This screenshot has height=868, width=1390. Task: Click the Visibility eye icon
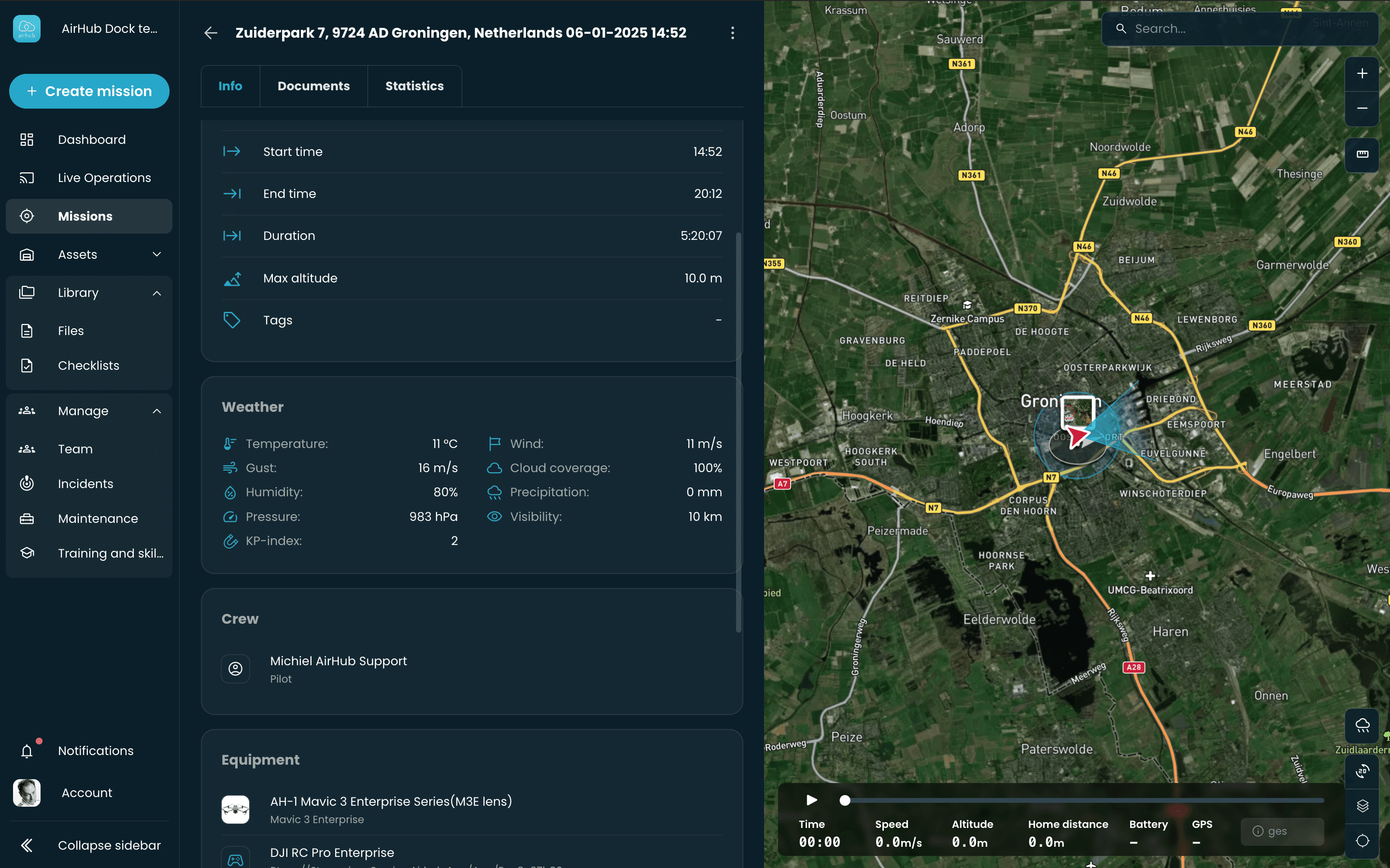[495, 517]
